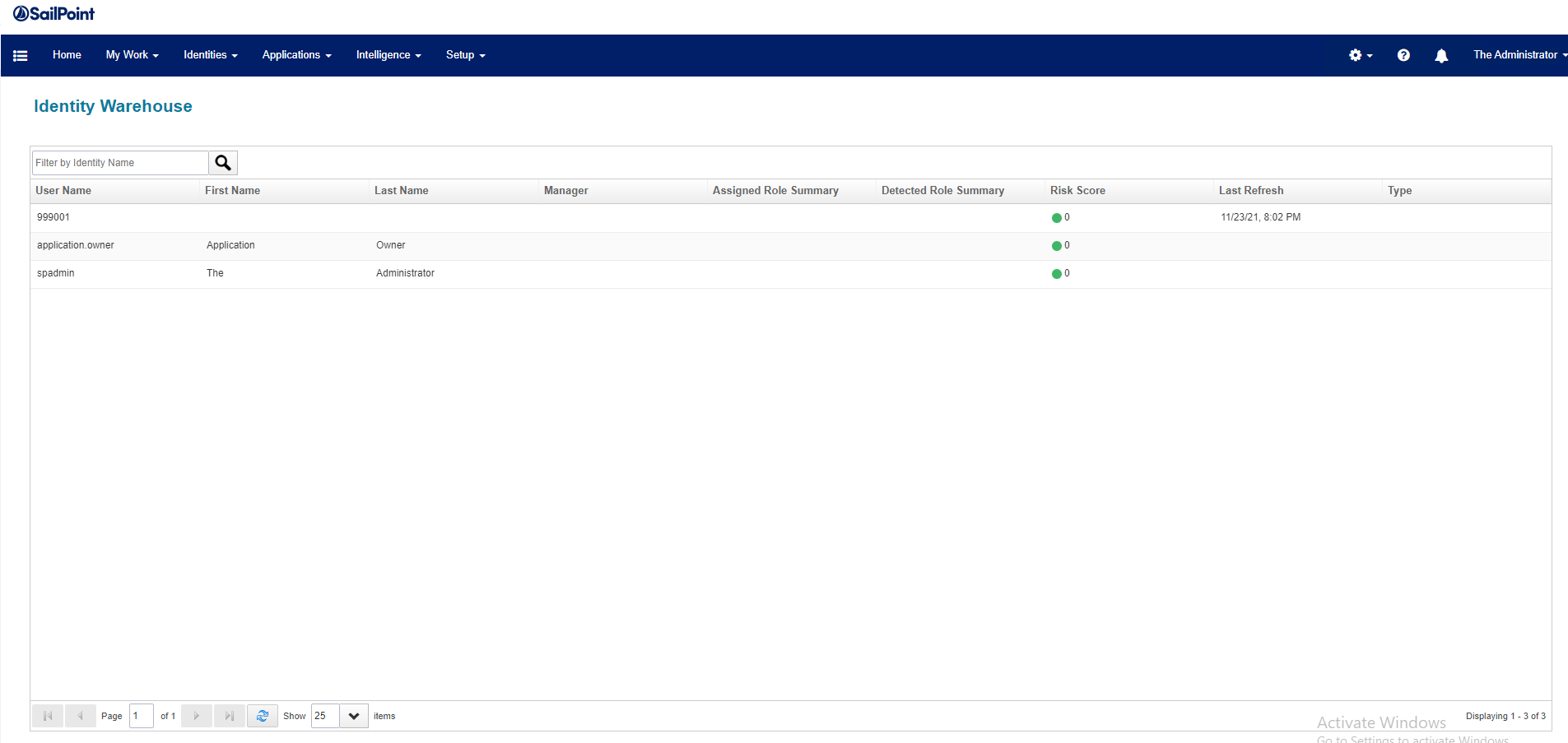Go to Home
1568x743 pixels.
click(67, 55)
